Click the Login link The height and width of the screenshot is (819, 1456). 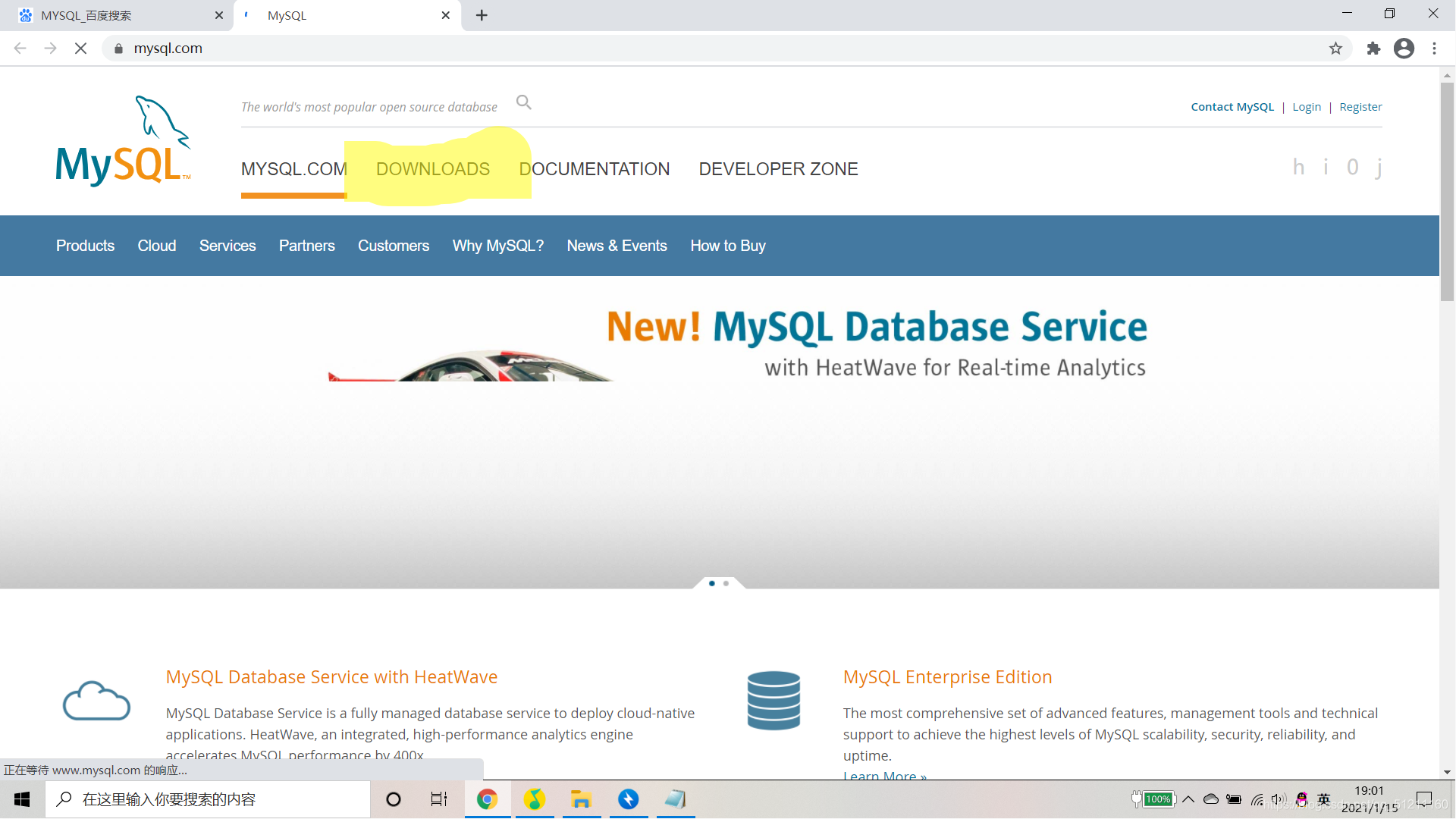tap(1307, 107)
